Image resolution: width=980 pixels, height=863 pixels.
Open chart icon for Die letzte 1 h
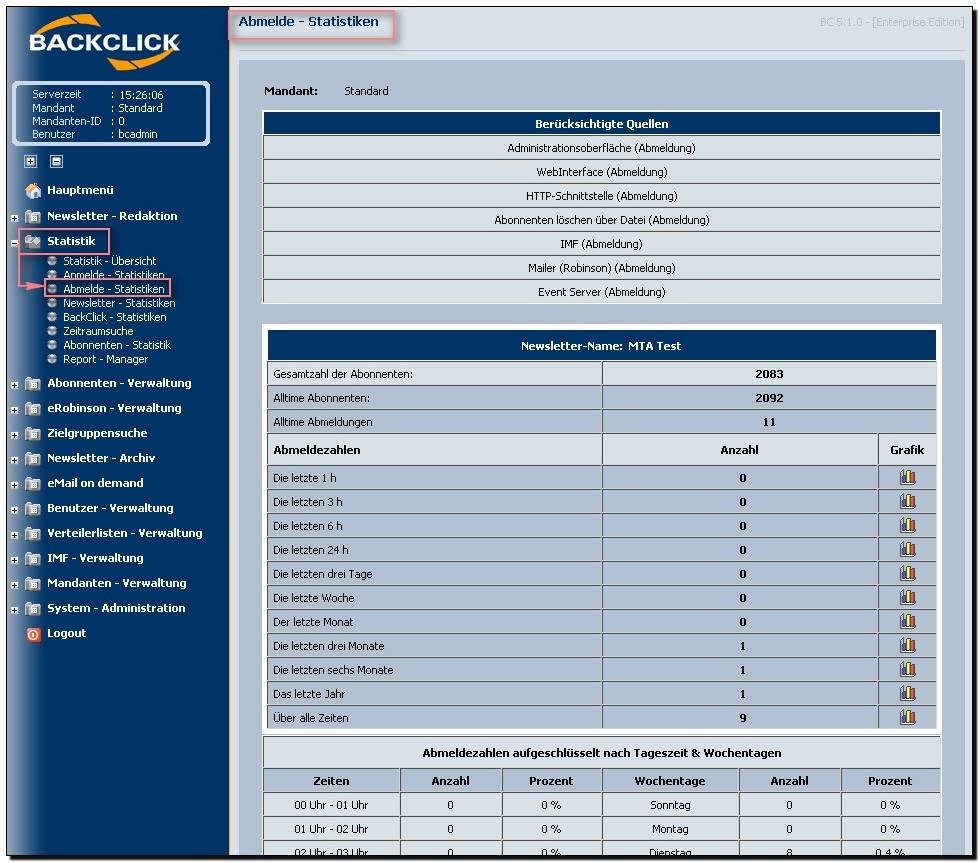coord(908,478)
